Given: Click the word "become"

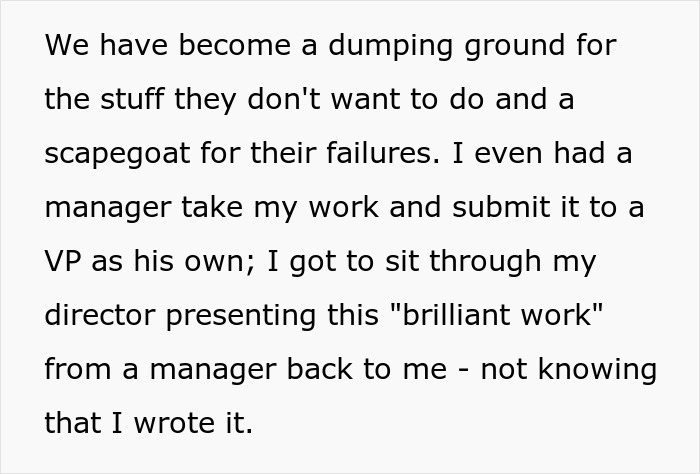Looking at the screenshot, I should point(234,45).
